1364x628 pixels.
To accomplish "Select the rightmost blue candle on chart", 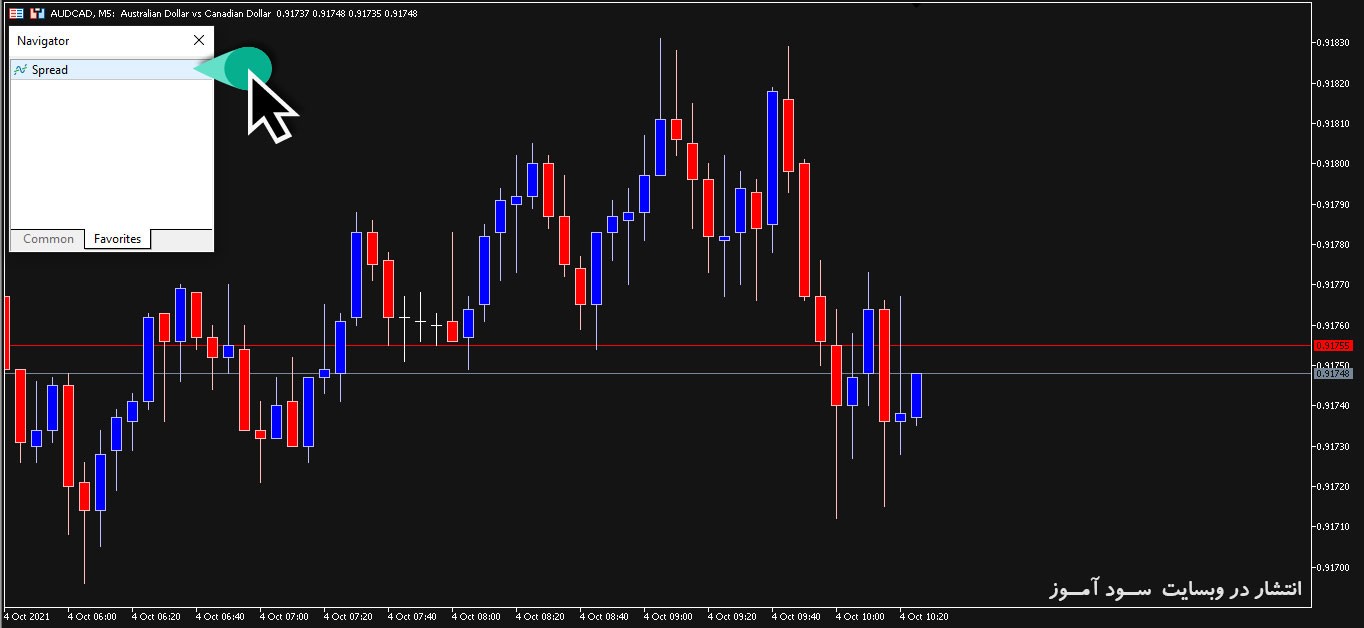I will 916,395.
